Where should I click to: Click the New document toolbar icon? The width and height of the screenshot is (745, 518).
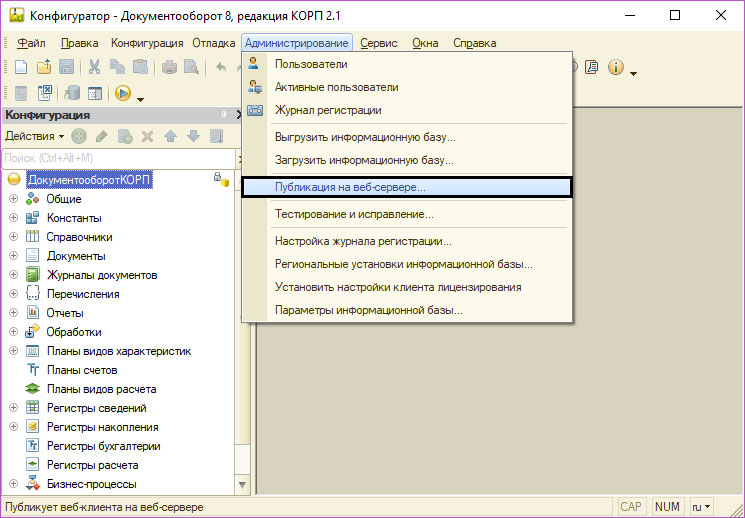(21, 68)
